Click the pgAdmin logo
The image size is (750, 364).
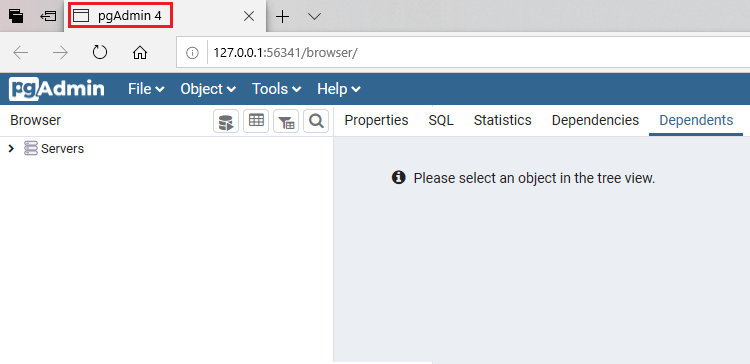pyautogui.click(x=56, y=89)
